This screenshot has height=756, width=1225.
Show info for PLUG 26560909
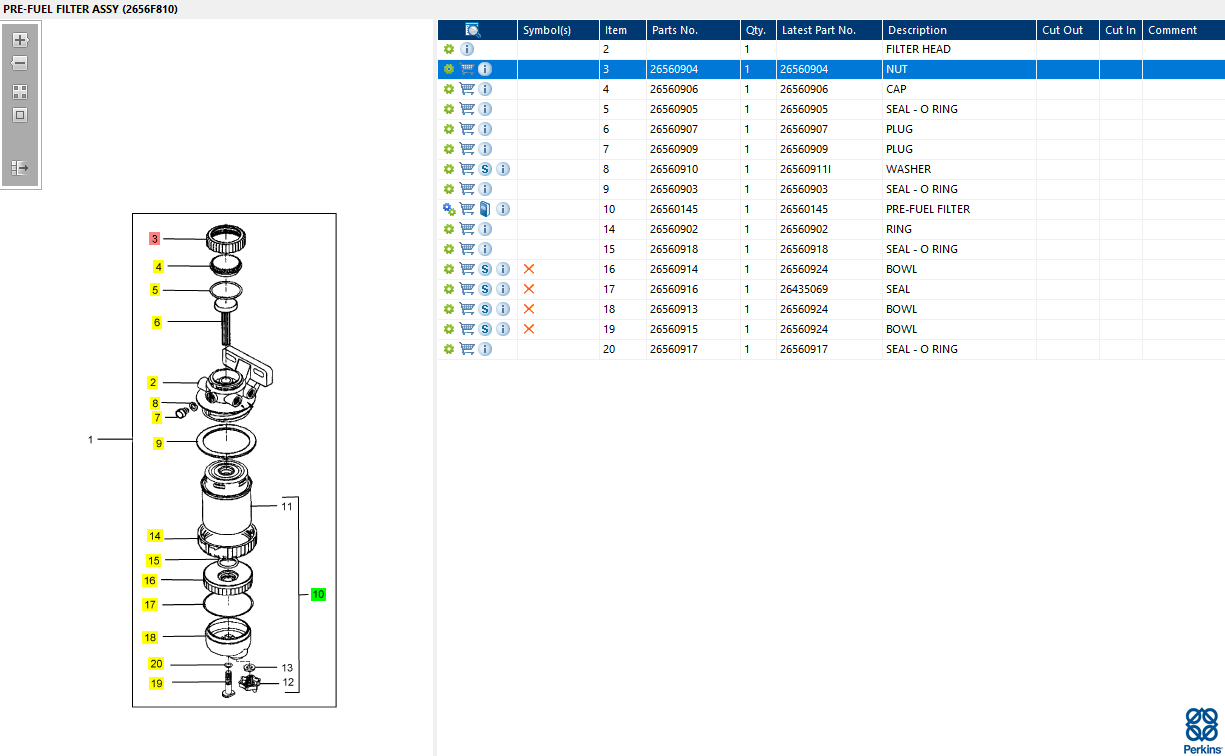tap(485, 149)
